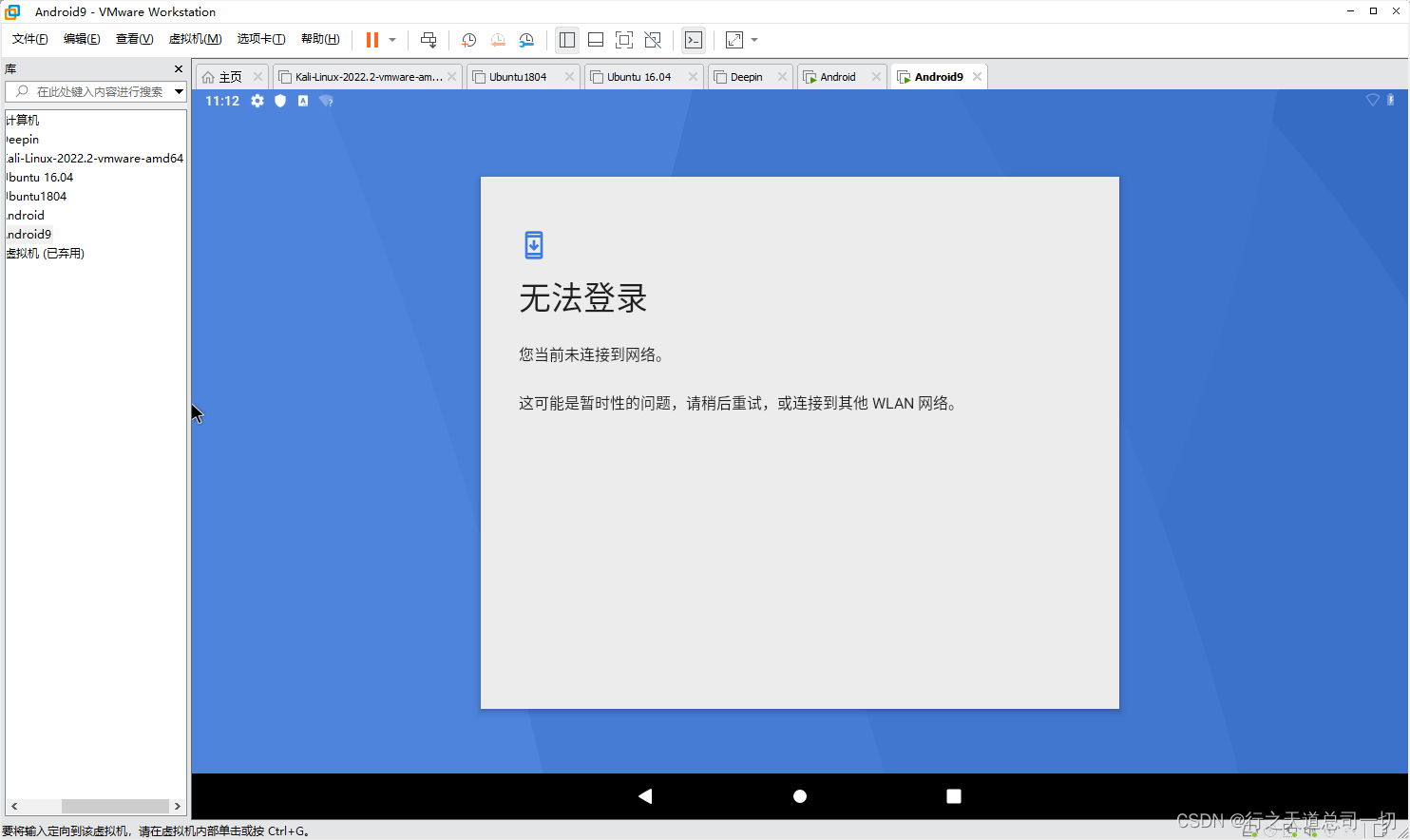This screenshot has height=840, width=1410.
Task: Open the 编辑(E) menu
Action: (x=82, y=39)
